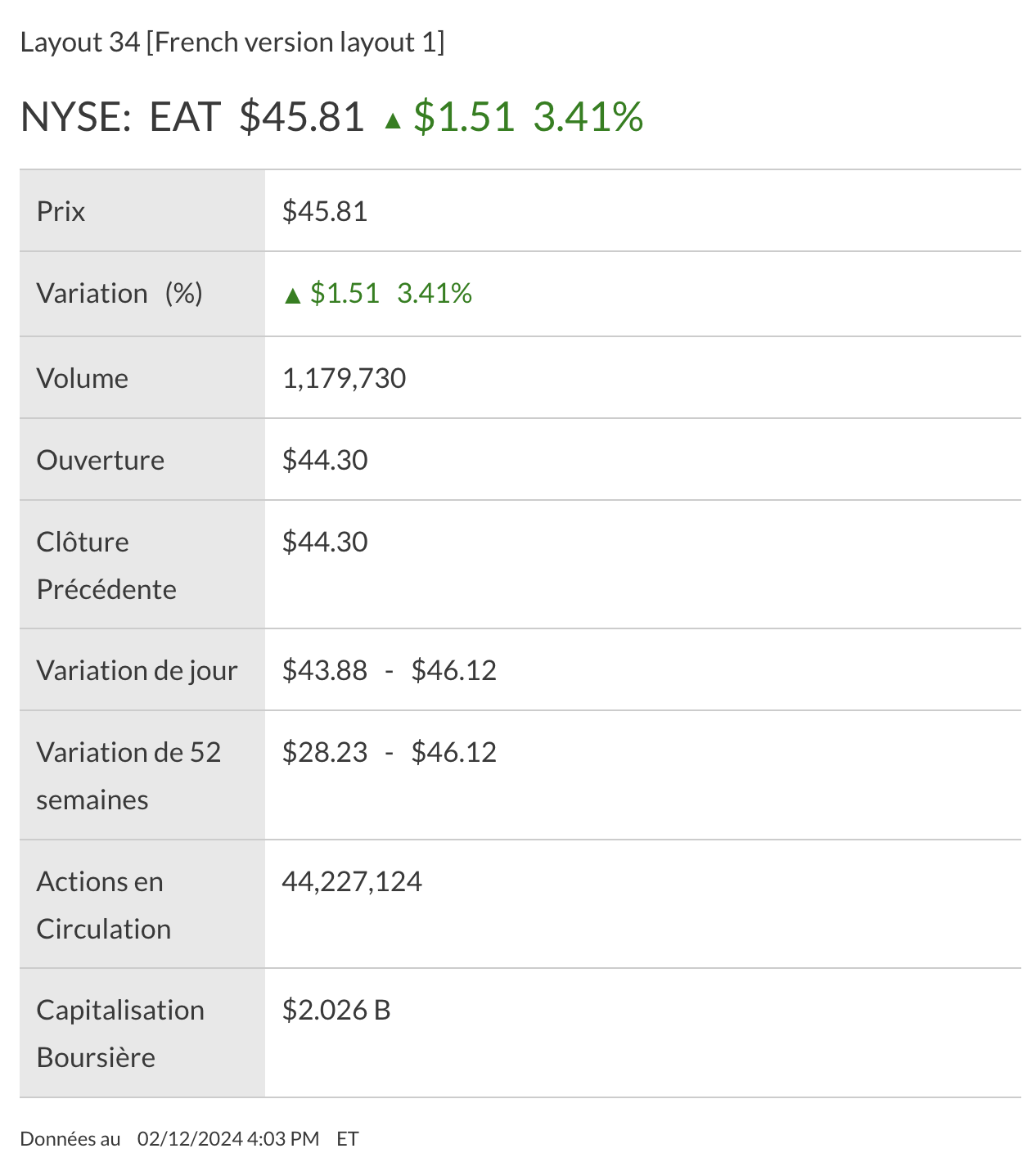Select the NYSE: EAT ticker heading
The height and width of the screenshot is (1162, 1036).
pyautogui.click(x=120, y=117)
